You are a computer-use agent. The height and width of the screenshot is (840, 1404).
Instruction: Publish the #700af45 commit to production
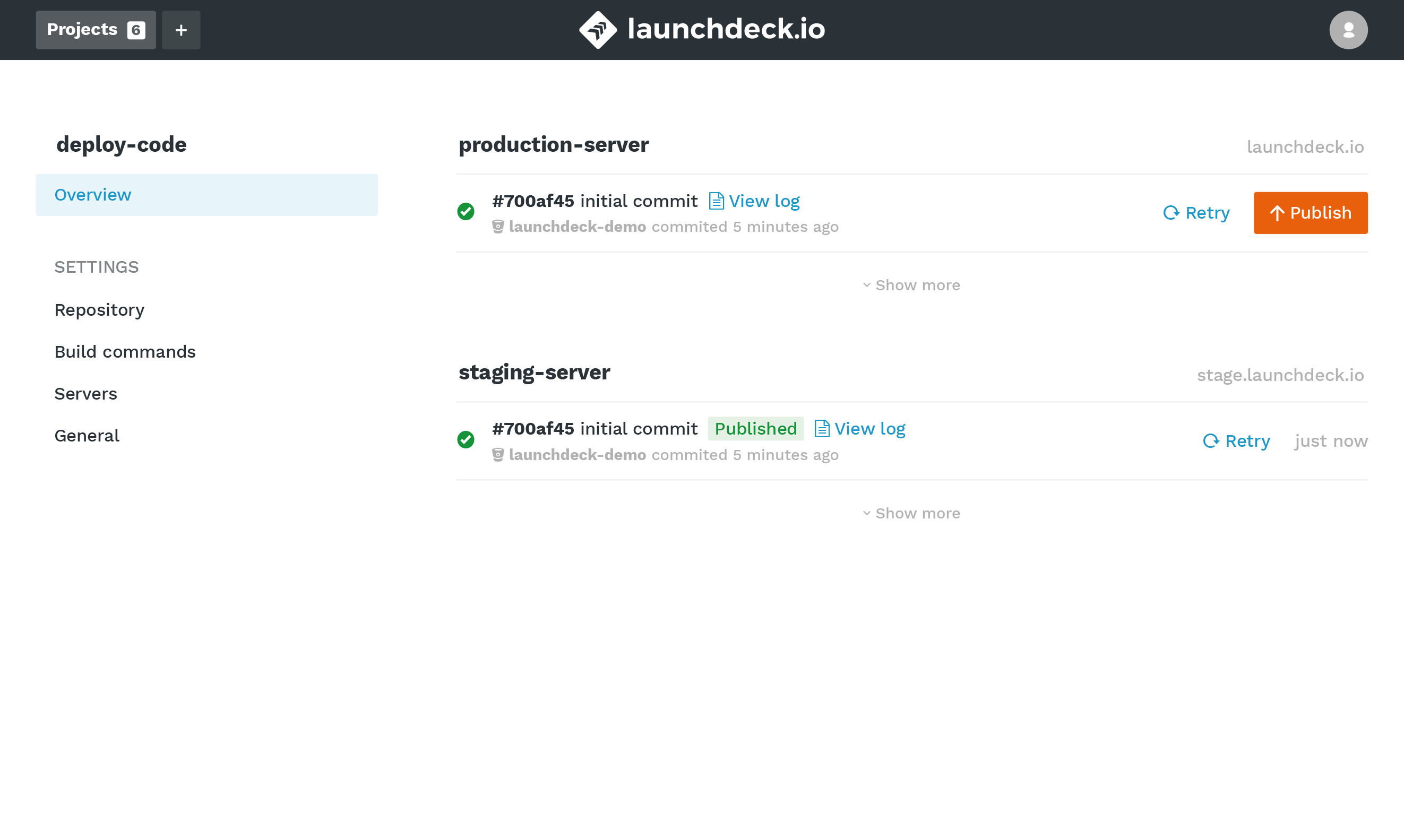[1310, 213]
